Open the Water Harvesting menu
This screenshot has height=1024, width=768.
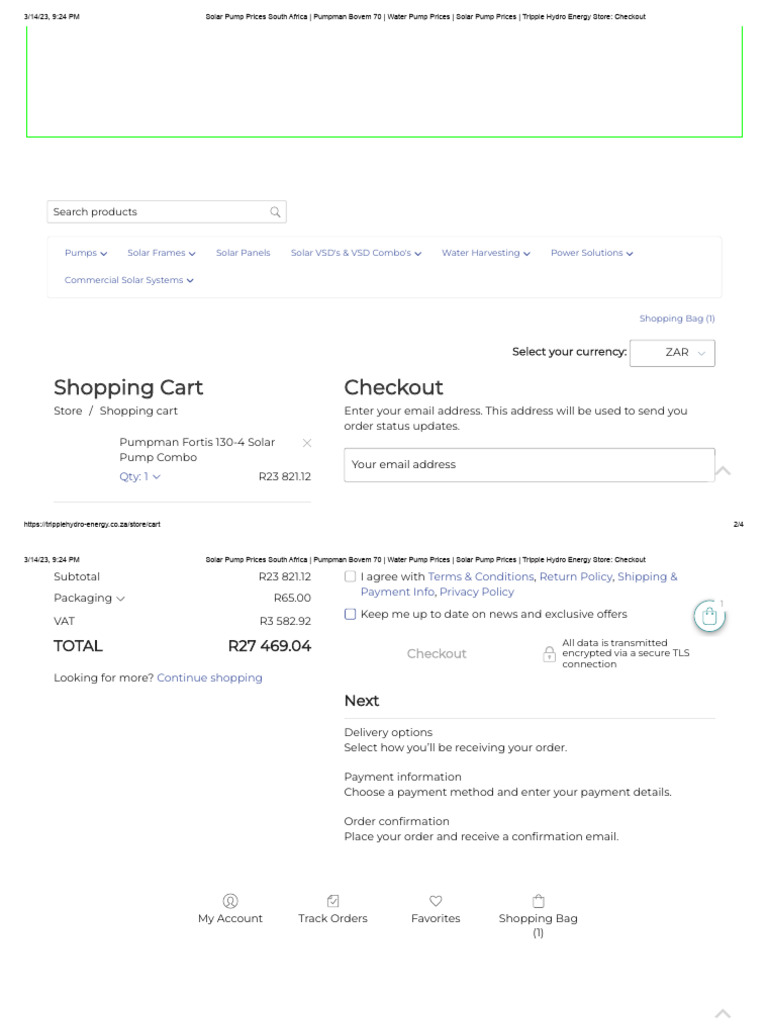pyautogui.click(x=486, y=253)
